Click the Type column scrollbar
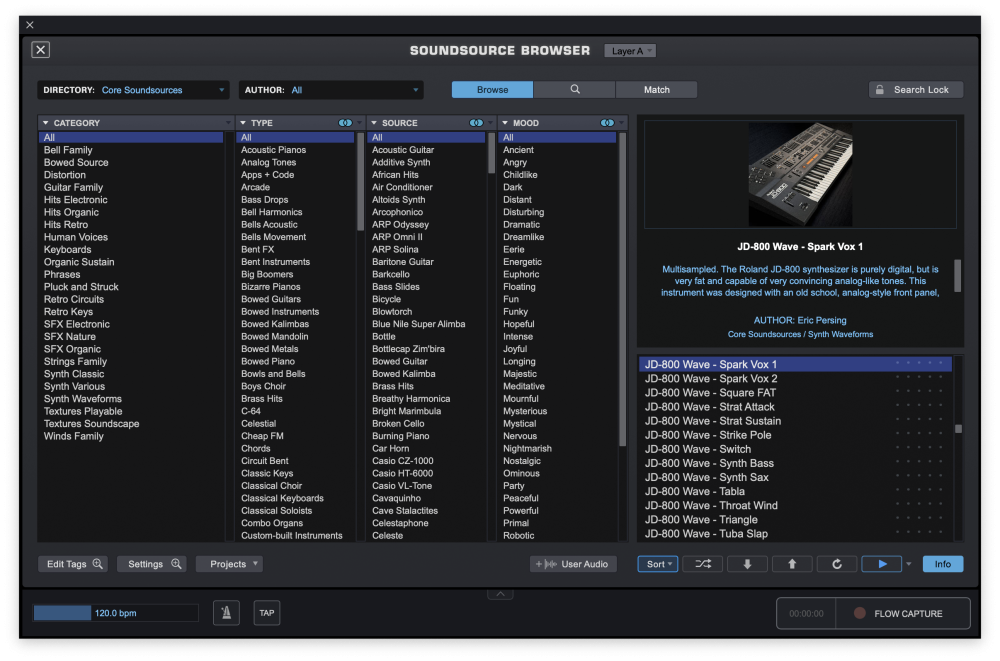This screenshot has height=661, width=1000. [x=360, y=182]
